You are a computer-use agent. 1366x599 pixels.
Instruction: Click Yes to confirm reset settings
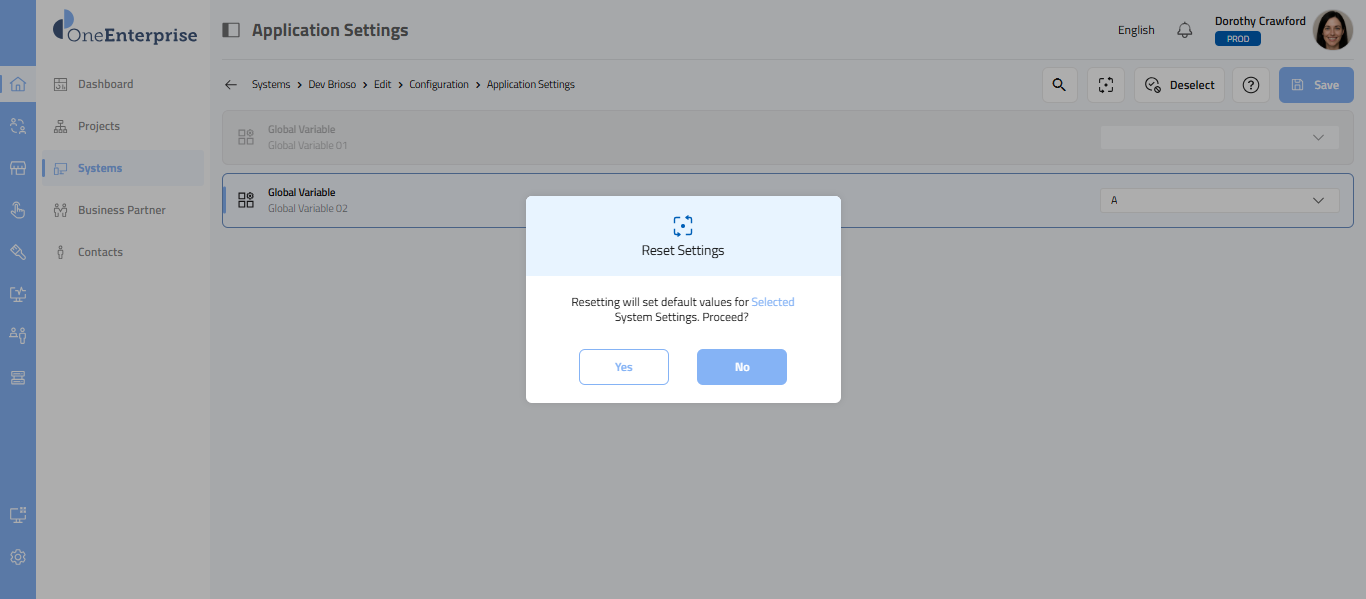[x=623, y=367]
